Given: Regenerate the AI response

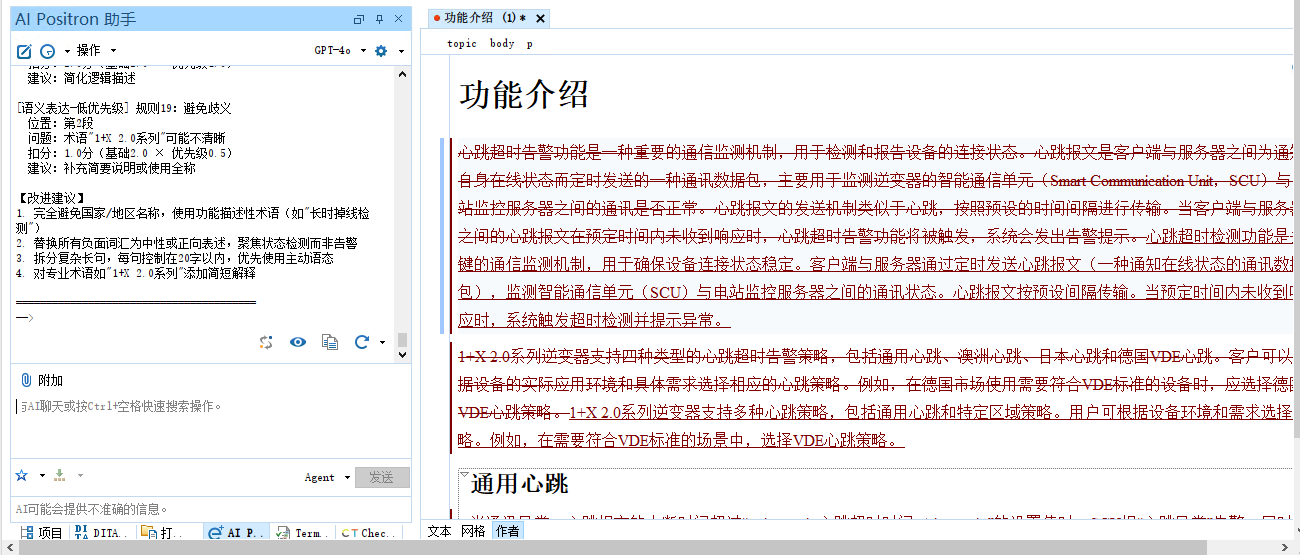Looking at the screenshot, I should [x=362, y=342].
